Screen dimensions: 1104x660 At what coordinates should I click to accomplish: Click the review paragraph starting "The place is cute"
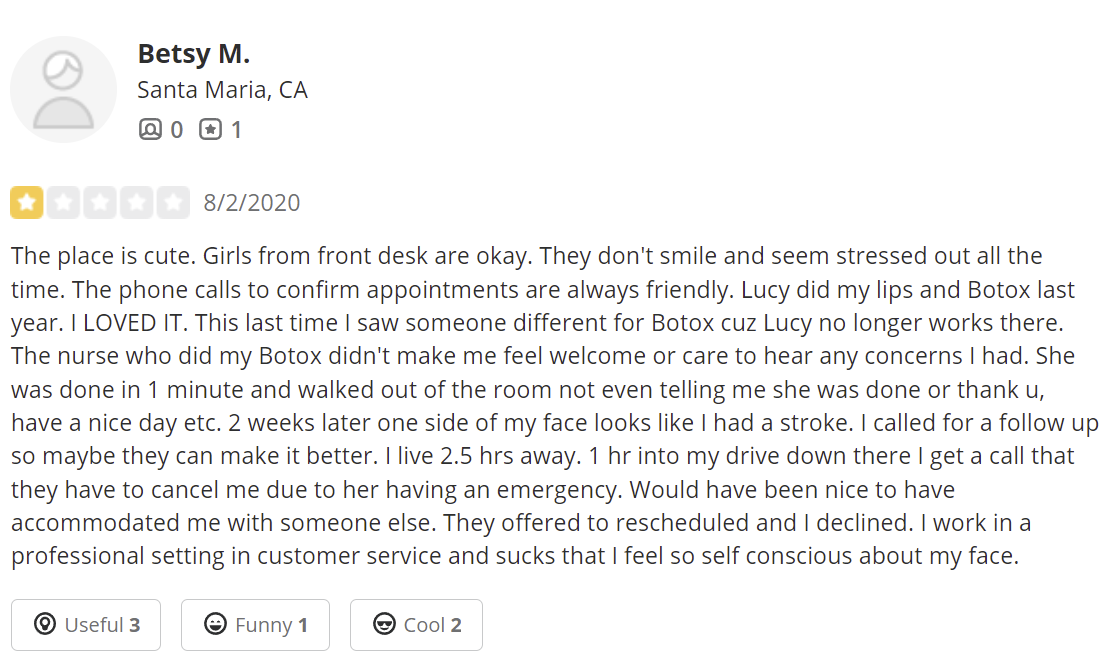554,406
